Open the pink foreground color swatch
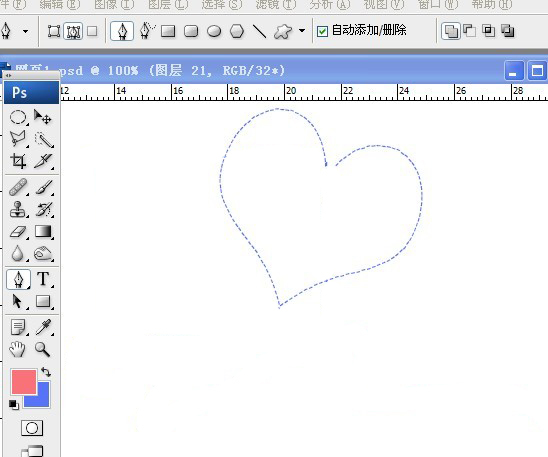548x457 pixels. point(24,382)
